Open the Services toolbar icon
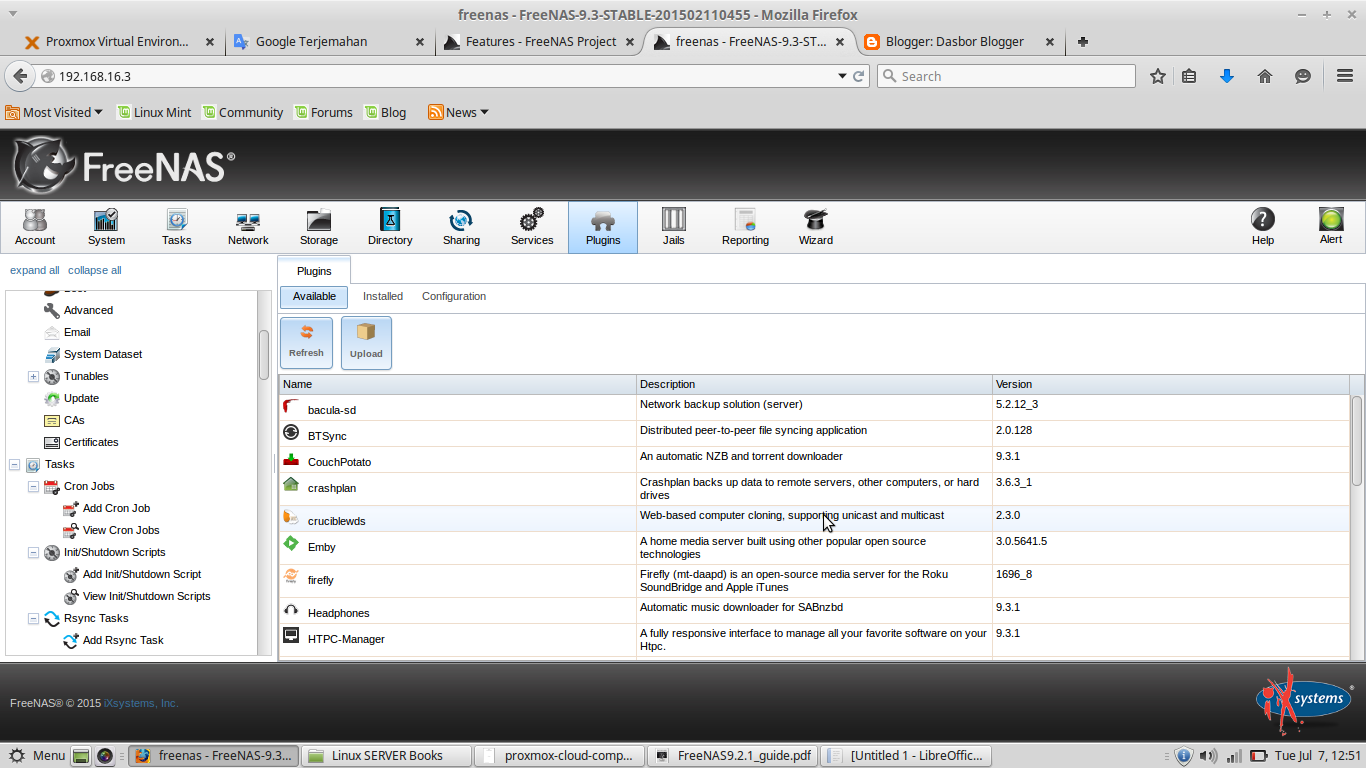Viewport: 1366px width, 768px height. [532, 227]
